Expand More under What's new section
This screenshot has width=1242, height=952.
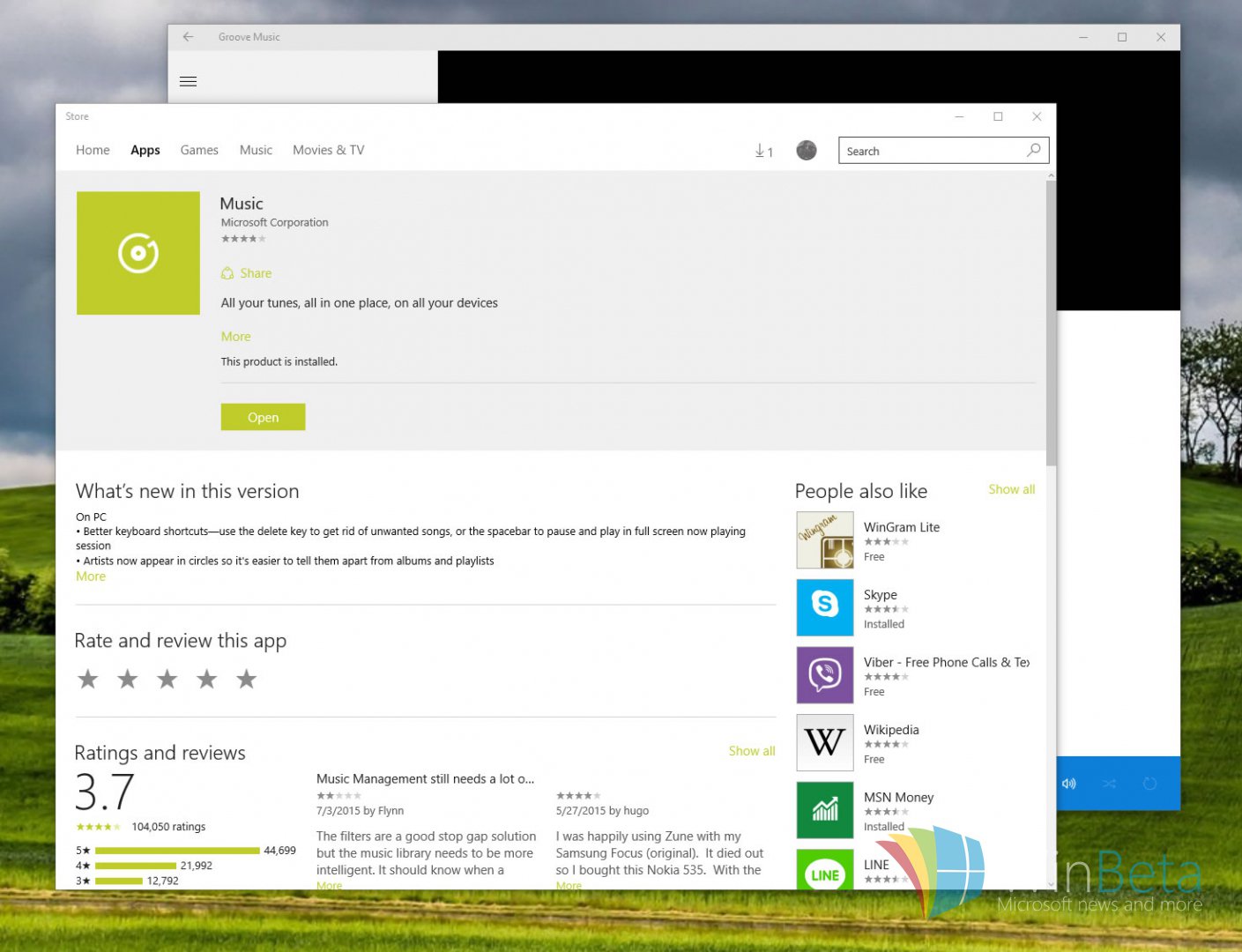pyautogui.click(x=91, y=576)
